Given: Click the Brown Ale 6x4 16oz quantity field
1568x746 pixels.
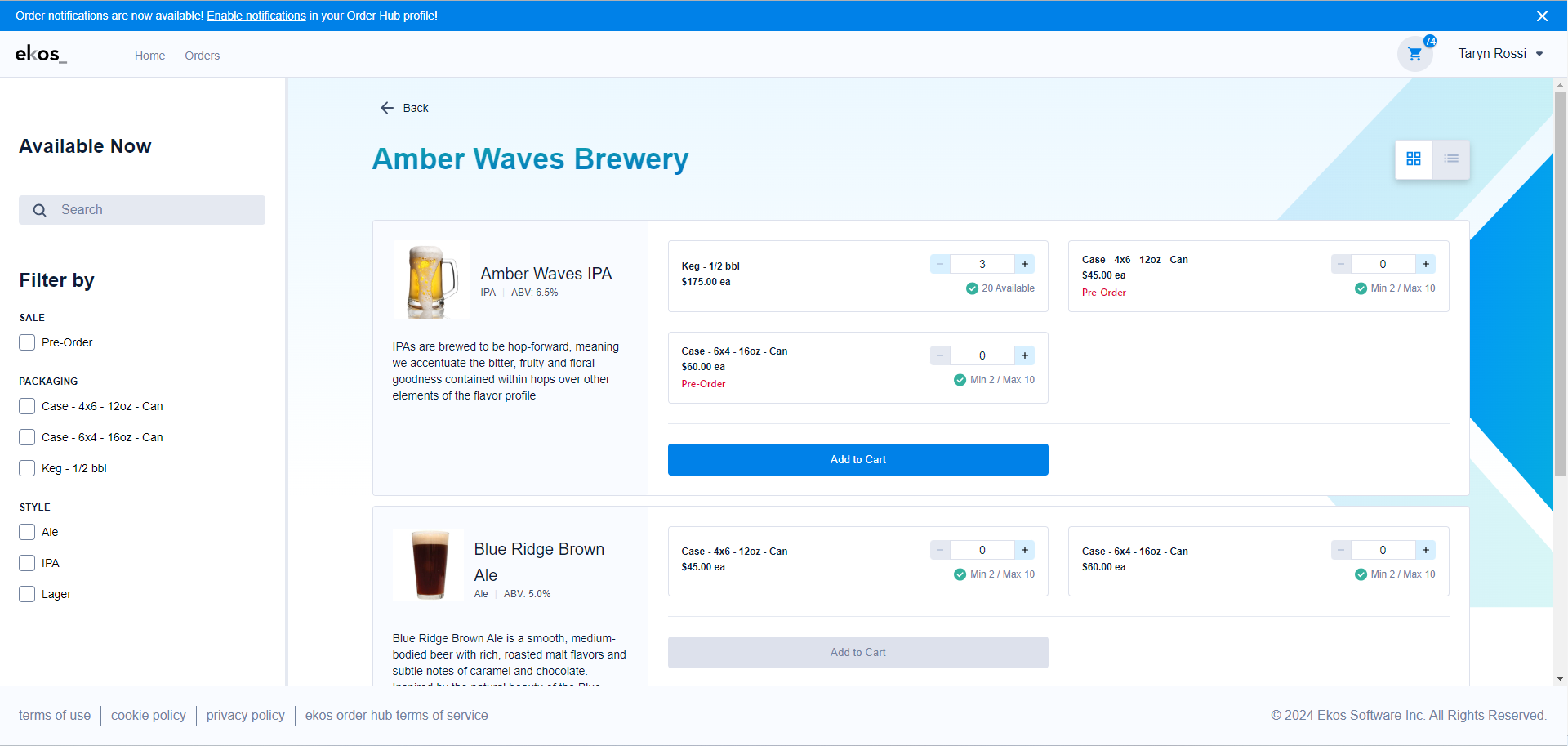Looking at the screenshot, I should coord(1383,550).
